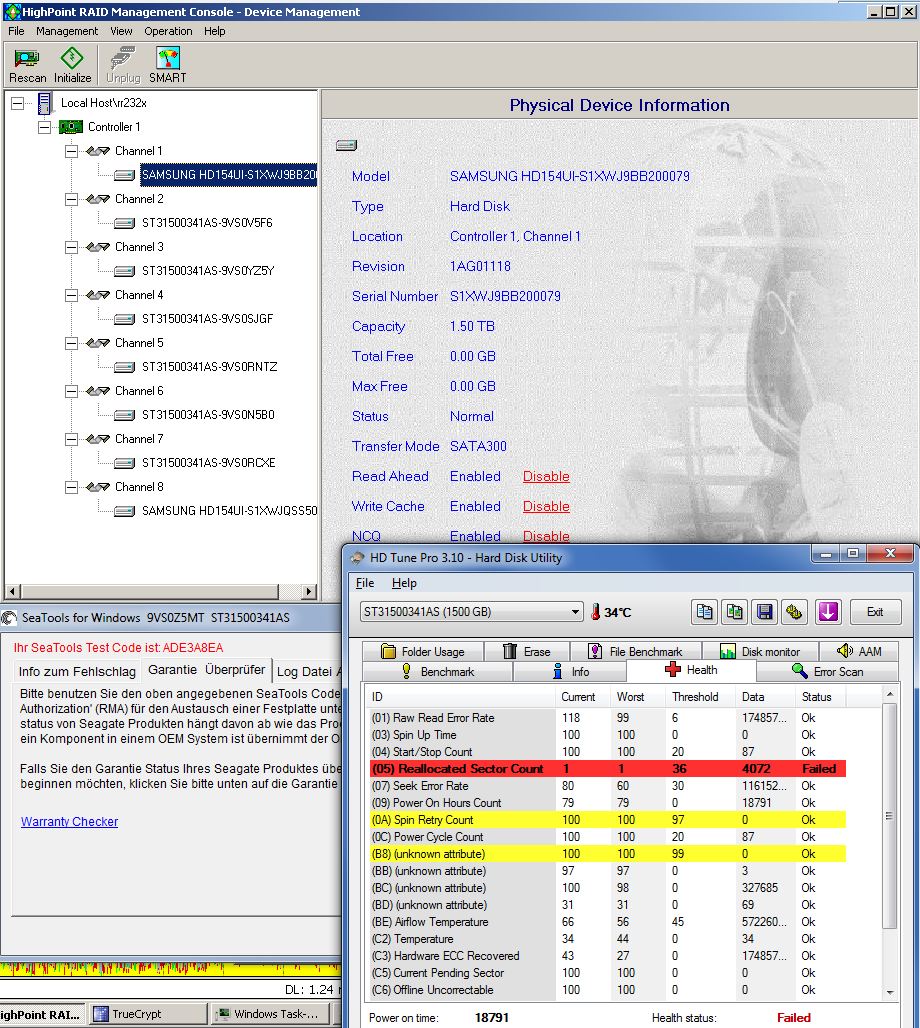
Task: Switch to the Erase tab
Action: [x=527, y=652]
